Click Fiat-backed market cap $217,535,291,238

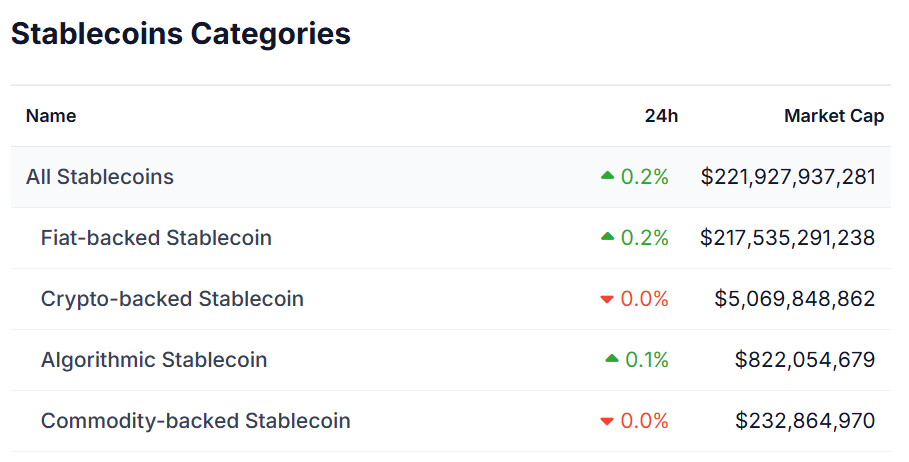tap(788, 238)
